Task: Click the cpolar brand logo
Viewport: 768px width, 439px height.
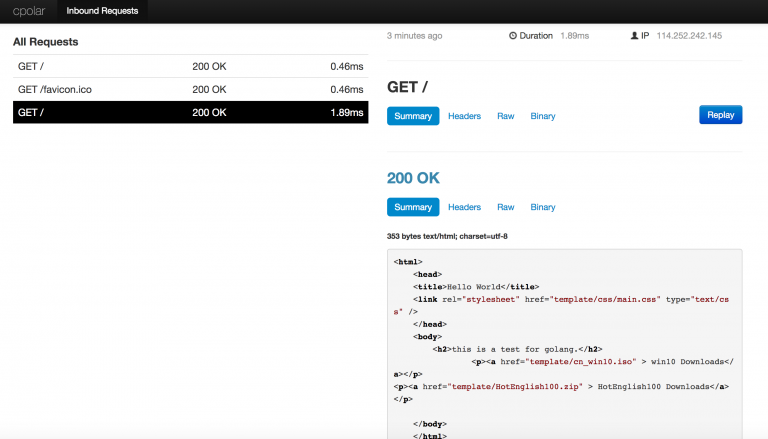Action: coord(27,11)
